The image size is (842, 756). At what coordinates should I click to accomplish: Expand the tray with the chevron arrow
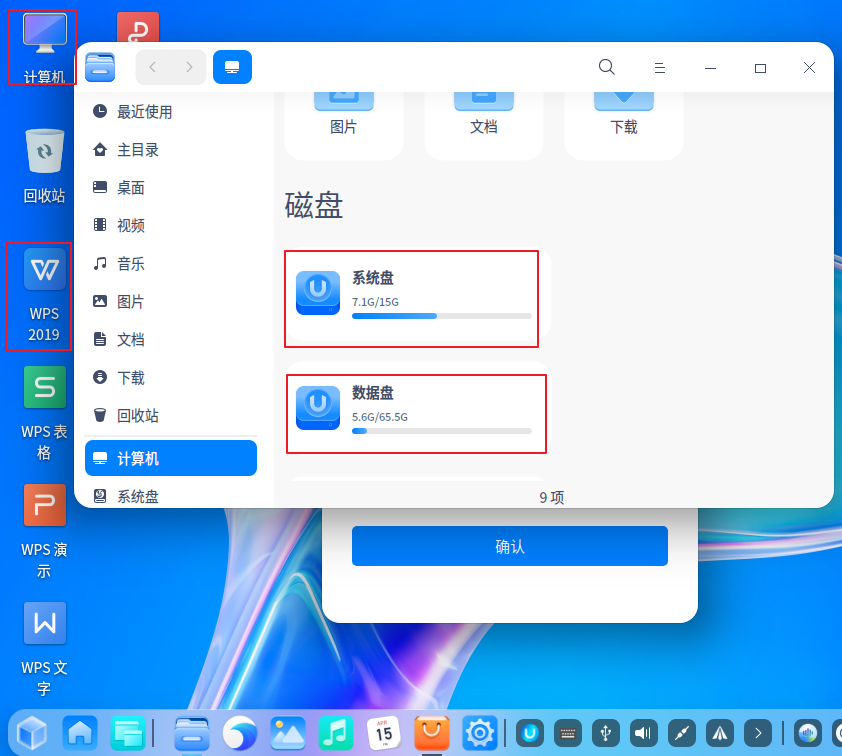(758, 733)
